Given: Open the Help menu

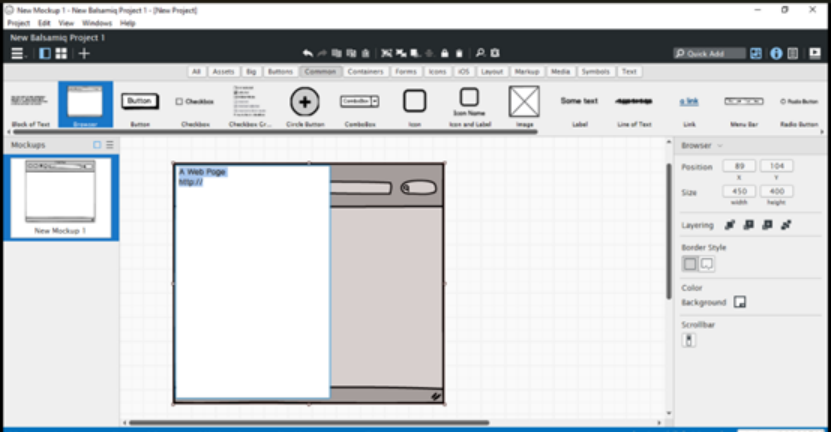Looking at the screenshot, I should (128, 23).
